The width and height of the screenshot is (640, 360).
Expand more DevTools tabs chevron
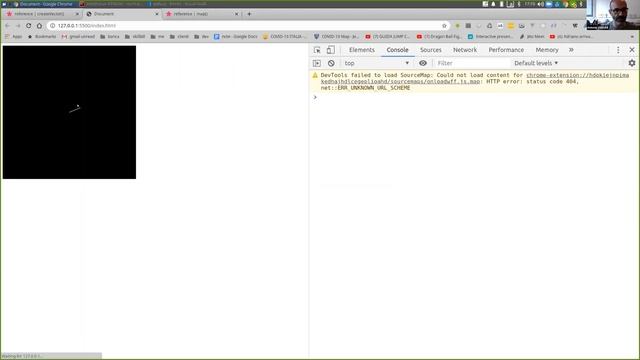(x=571, y=50)
